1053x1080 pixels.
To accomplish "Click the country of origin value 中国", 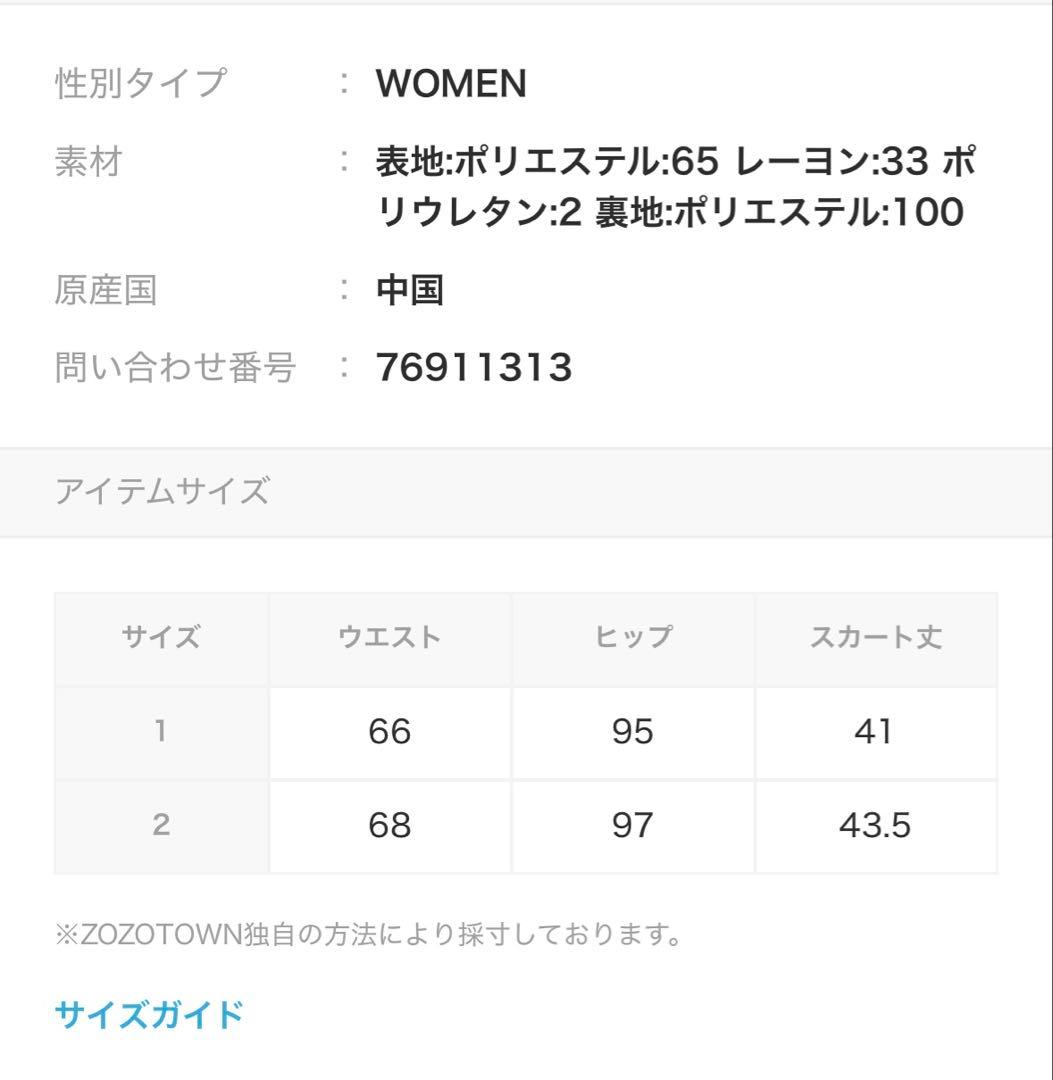I will tap(410, 291).
